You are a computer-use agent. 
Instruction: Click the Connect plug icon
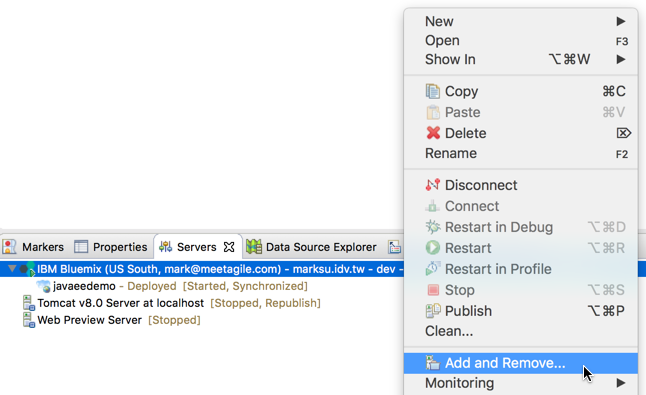433,206
